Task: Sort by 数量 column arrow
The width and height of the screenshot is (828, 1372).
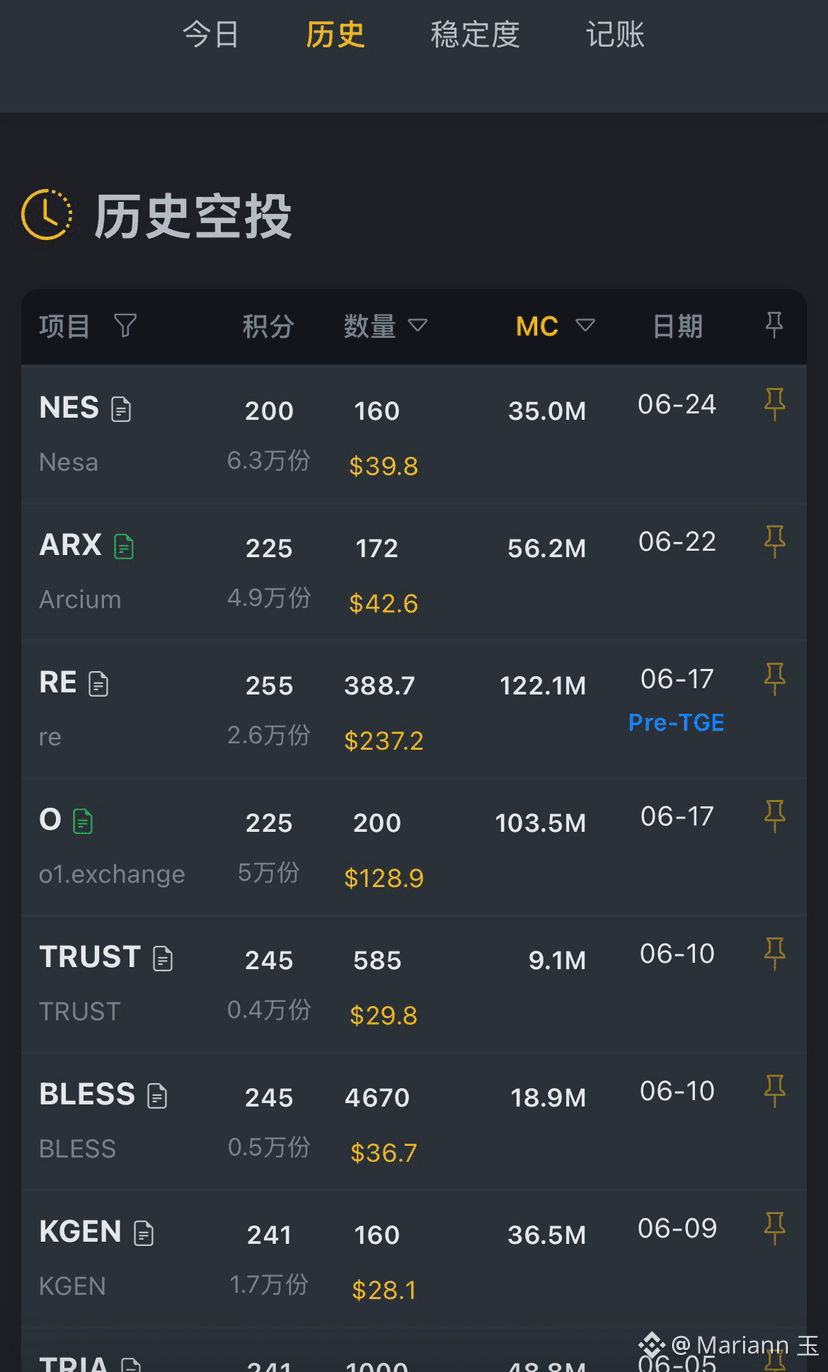Action: [418, 325]
